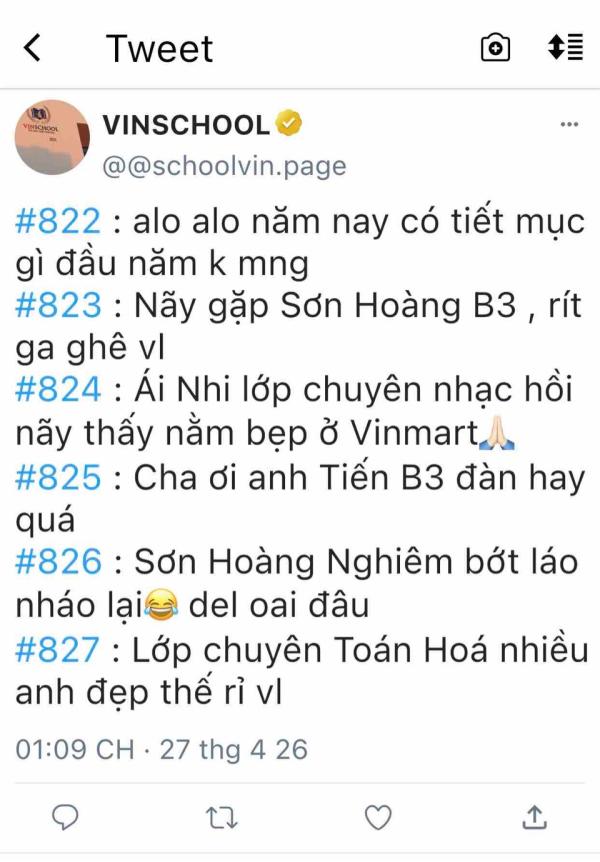Open the VINSCHOOL profile picture

[x=52, y=137]
